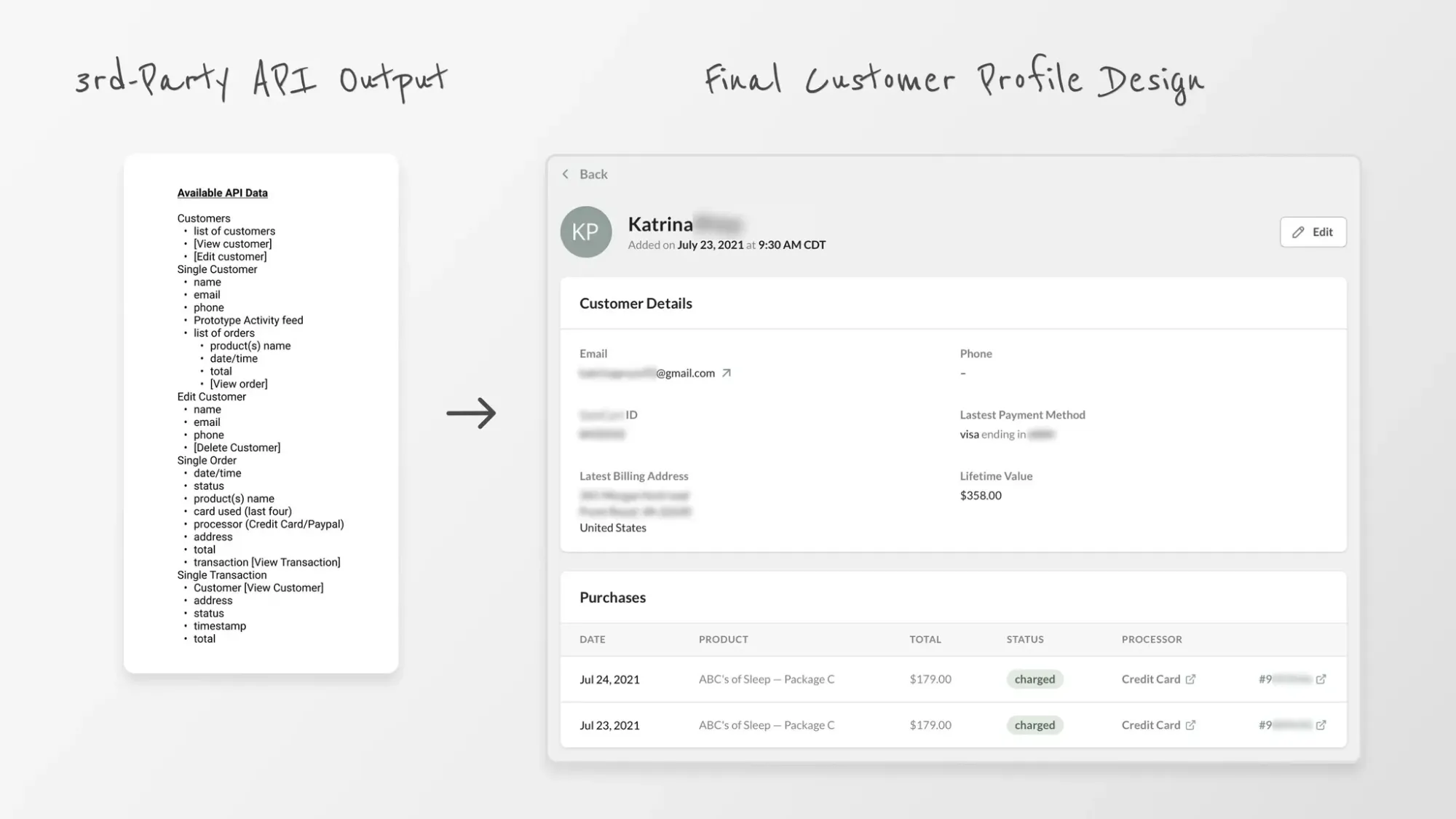This screenshot has height=819, width=1456.
Task: Open email external link arrow icon
Action: (726, 373)
